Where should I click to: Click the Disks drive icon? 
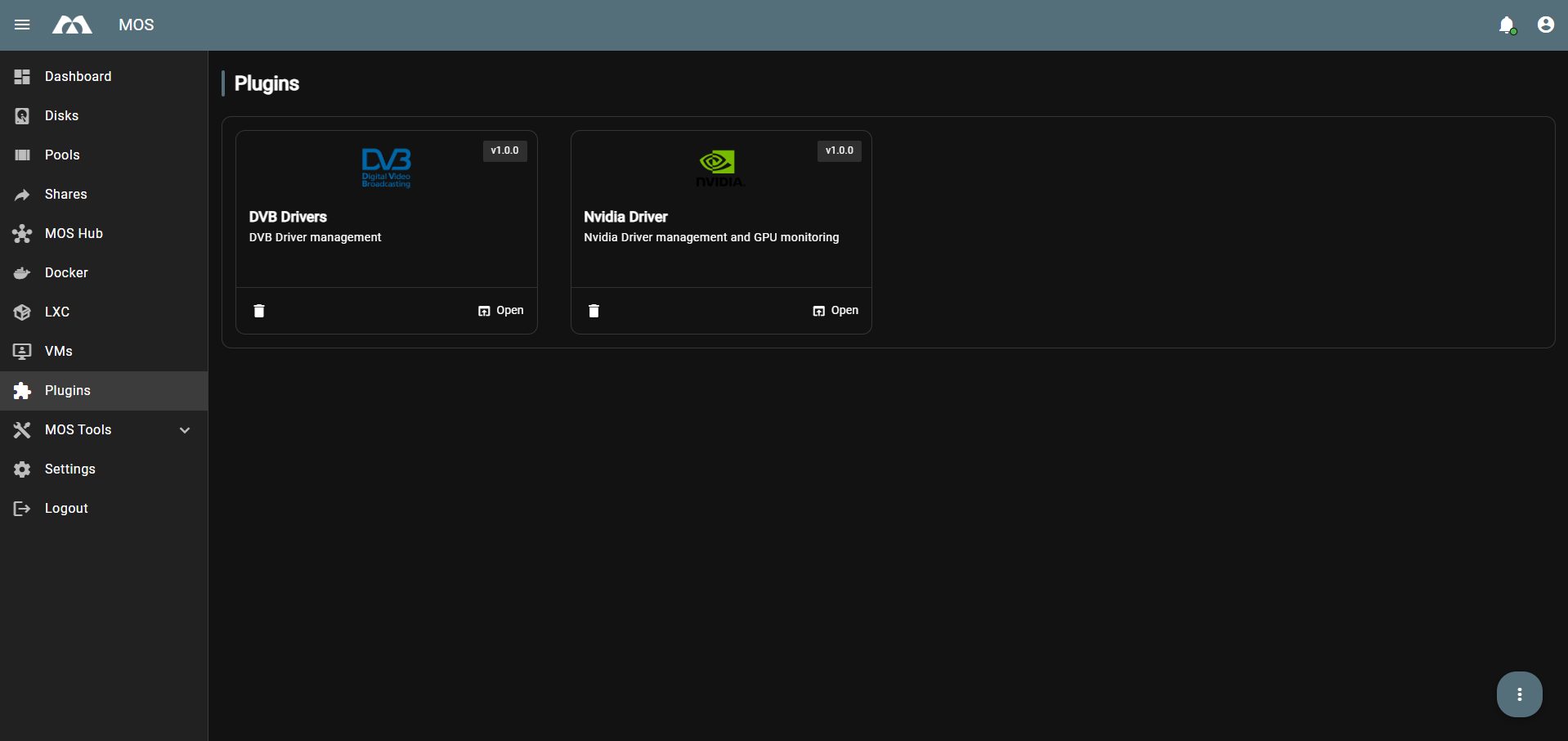point(22,115)
